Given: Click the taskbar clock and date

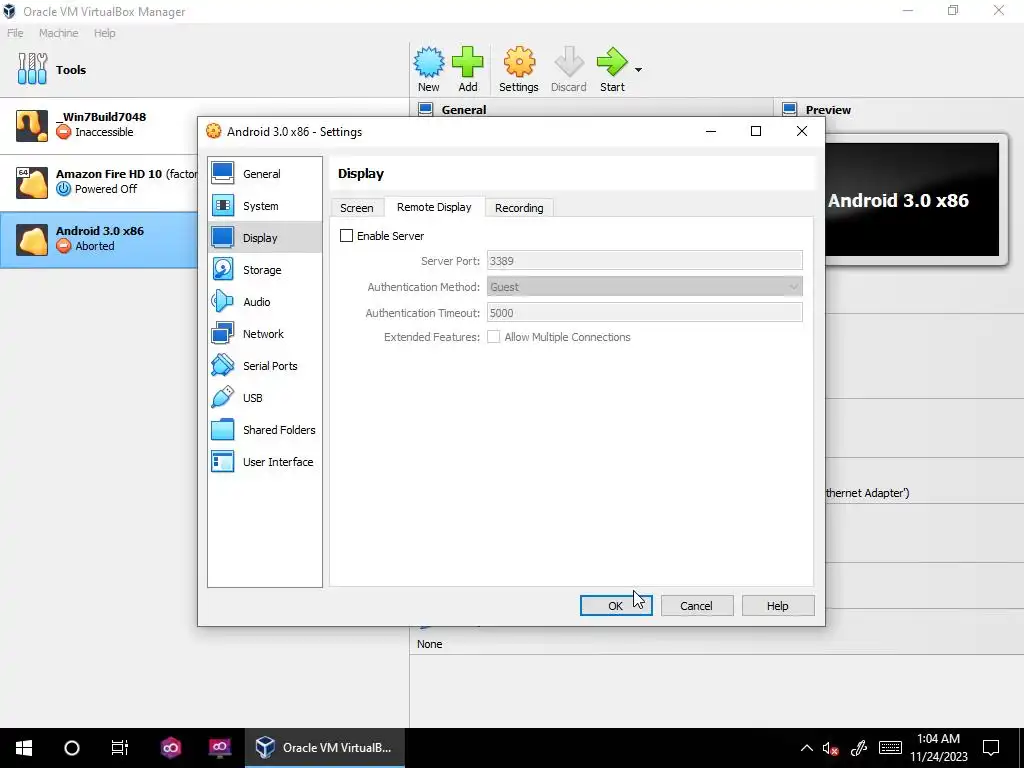Looking at the screenshot, I should point(938,748).
